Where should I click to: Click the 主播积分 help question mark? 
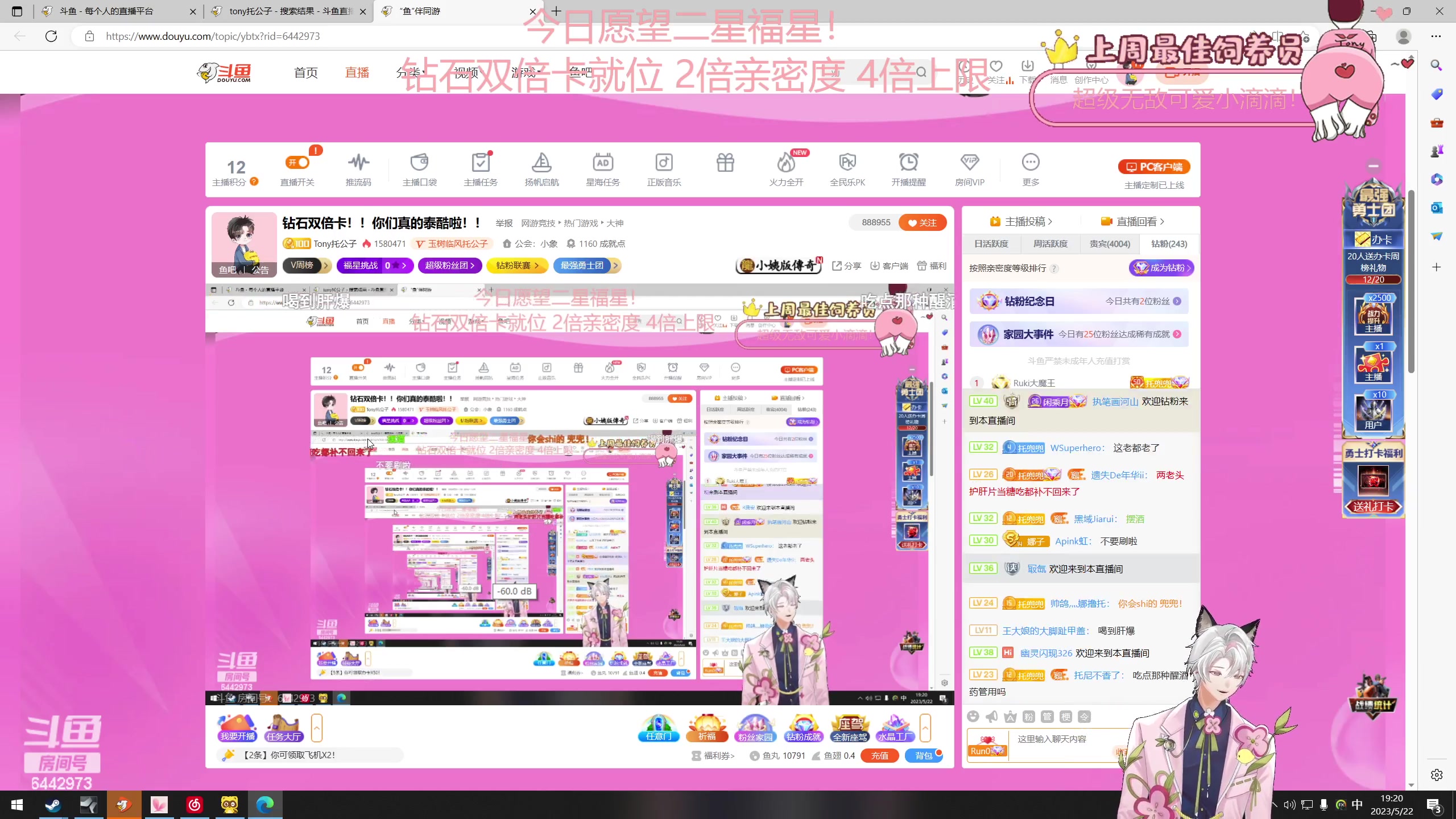tap(254, 181)
